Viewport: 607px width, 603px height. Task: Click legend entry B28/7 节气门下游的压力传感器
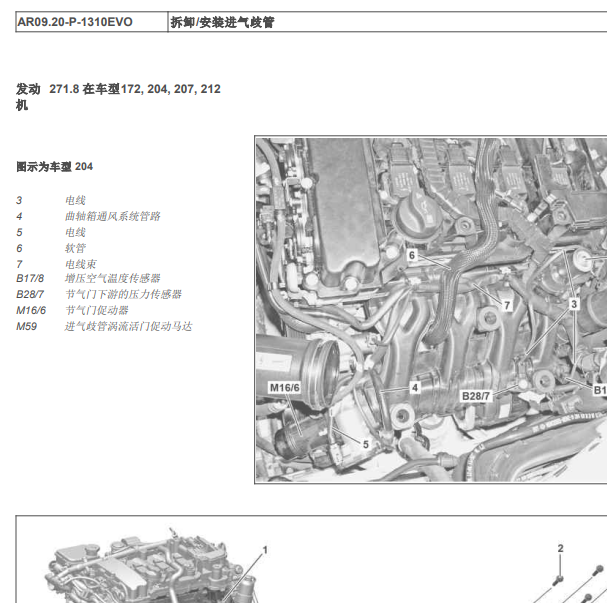(x=99, y=295)
